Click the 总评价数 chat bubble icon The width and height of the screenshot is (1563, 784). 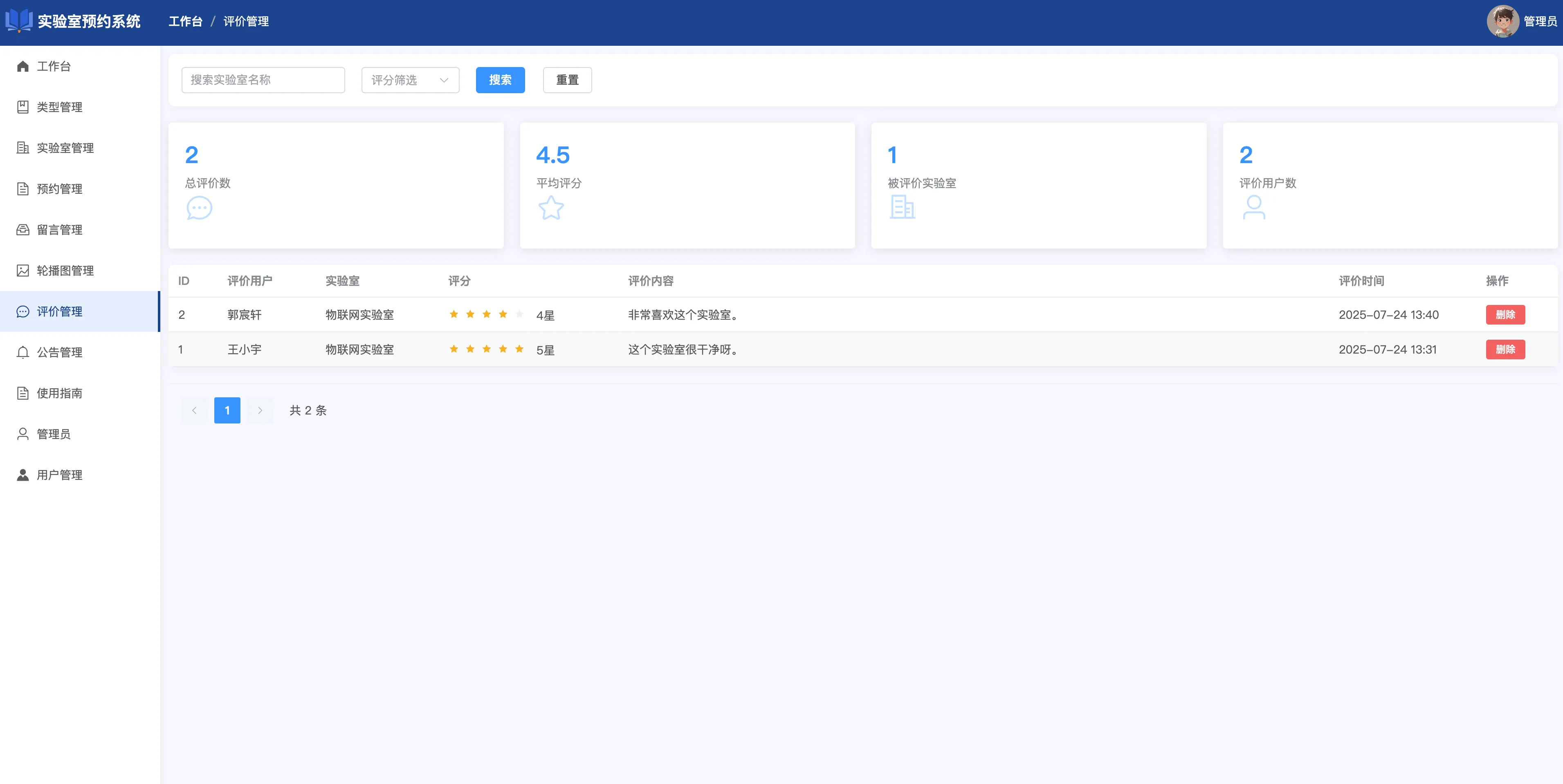coord(199,208)
